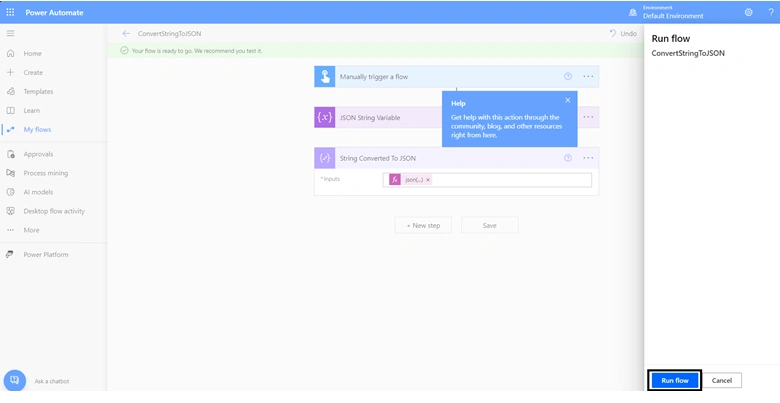Click Undo in the top toolbar
Screen dimensions: 780x403
[623, 33]
